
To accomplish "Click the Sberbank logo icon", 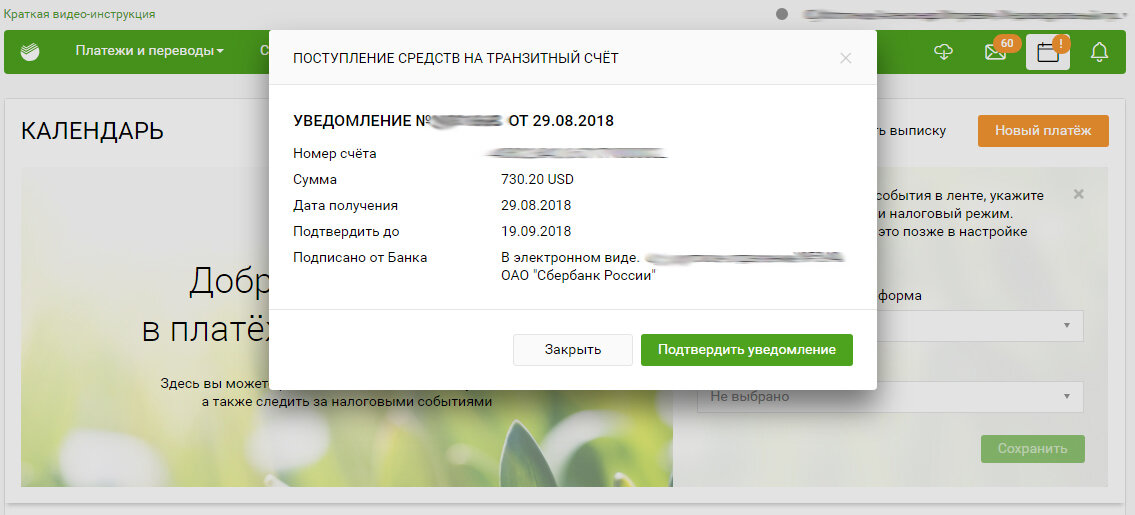I will pos(30,51).
